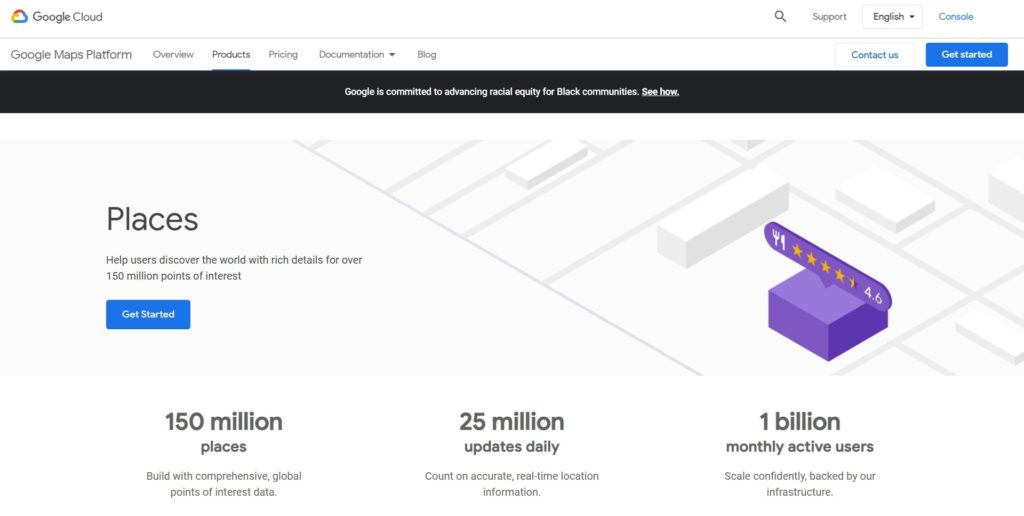Select the Products tab
1024x516 pixels.
point(231,55)
